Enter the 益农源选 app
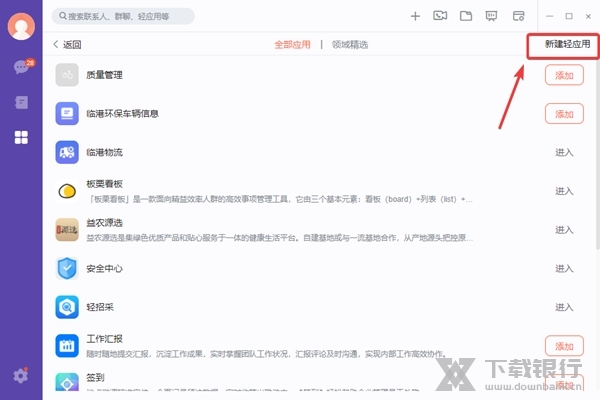Viewport: 600px width, 400px height. coord(564,230)
